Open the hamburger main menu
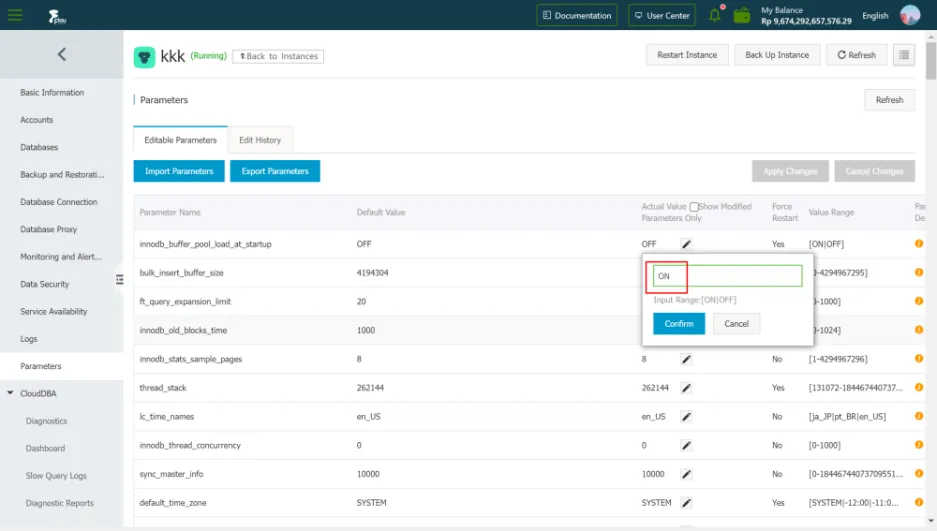Screen dimensions: 937x531 click(x=15, y=15)
